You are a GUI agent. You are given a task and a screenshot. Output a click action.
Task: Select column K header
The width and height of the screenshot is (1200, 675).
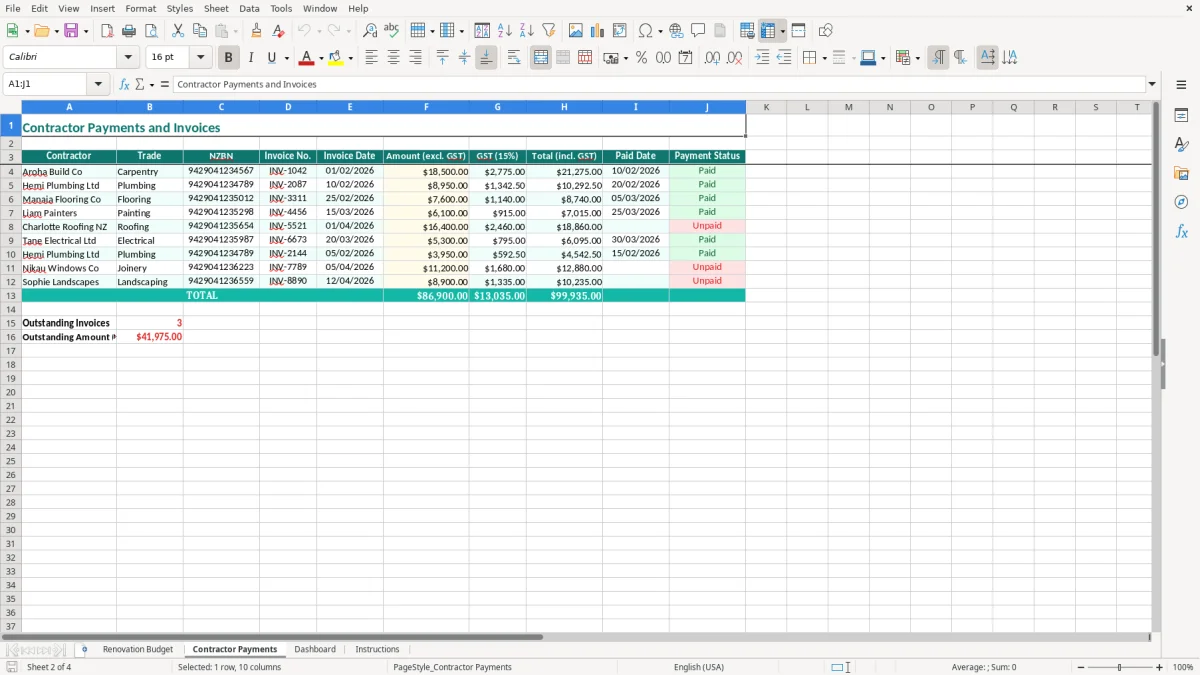tap(766, 107)
